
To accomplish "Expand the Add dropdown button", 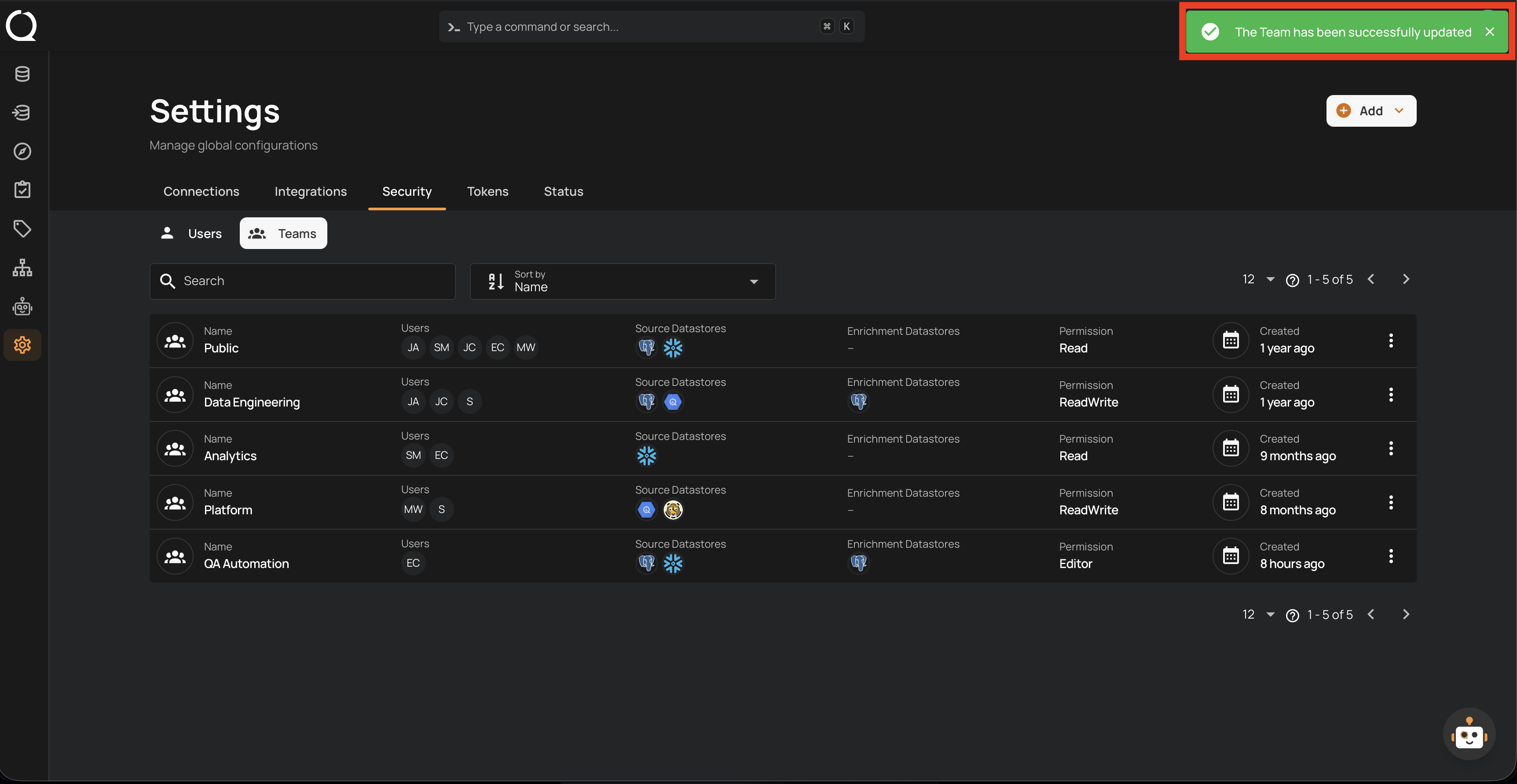I will [1371, 111].
